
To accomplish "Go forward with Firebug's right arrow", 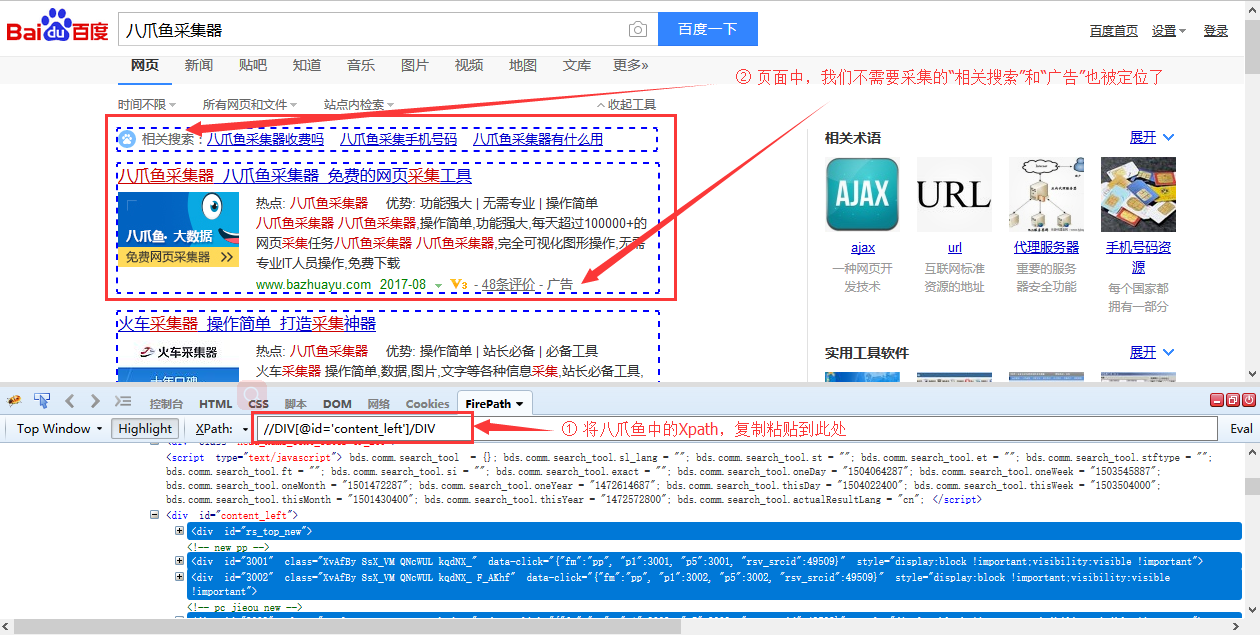I will pyautogui.click(x=95, y=401).
